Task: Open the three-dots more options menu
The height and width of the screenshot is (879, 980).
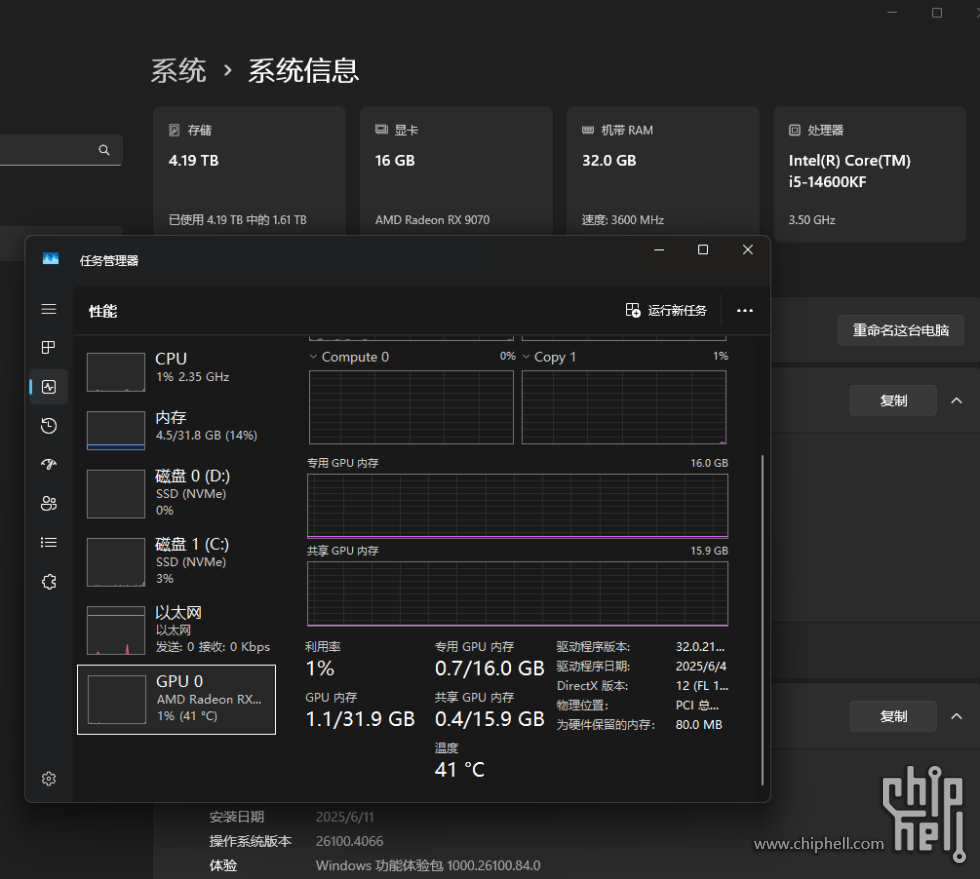Action: [x=744, y=310]
